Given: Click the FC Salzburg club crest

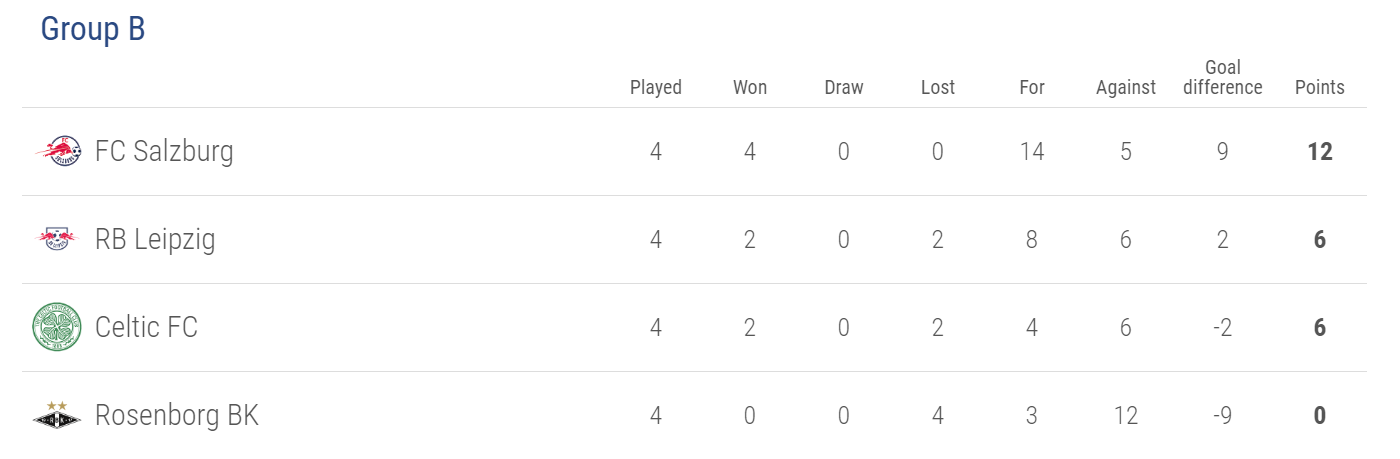Looking at the screenshot, I should point(57,152).
